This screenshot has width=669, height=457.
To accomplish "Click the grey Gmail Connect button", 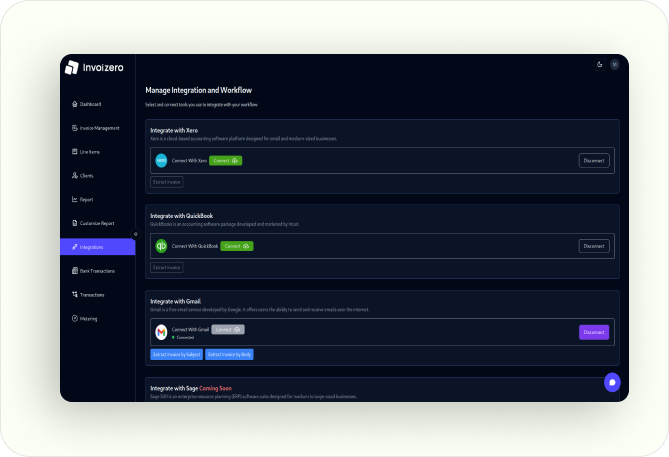I will [x=228, y=329].
